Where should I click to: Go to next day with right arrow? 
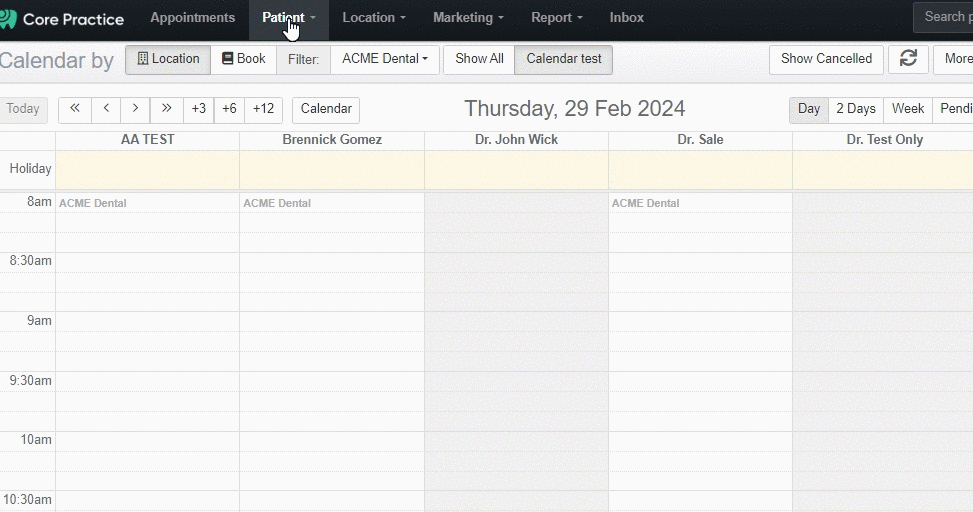click(x=135, y=109)
